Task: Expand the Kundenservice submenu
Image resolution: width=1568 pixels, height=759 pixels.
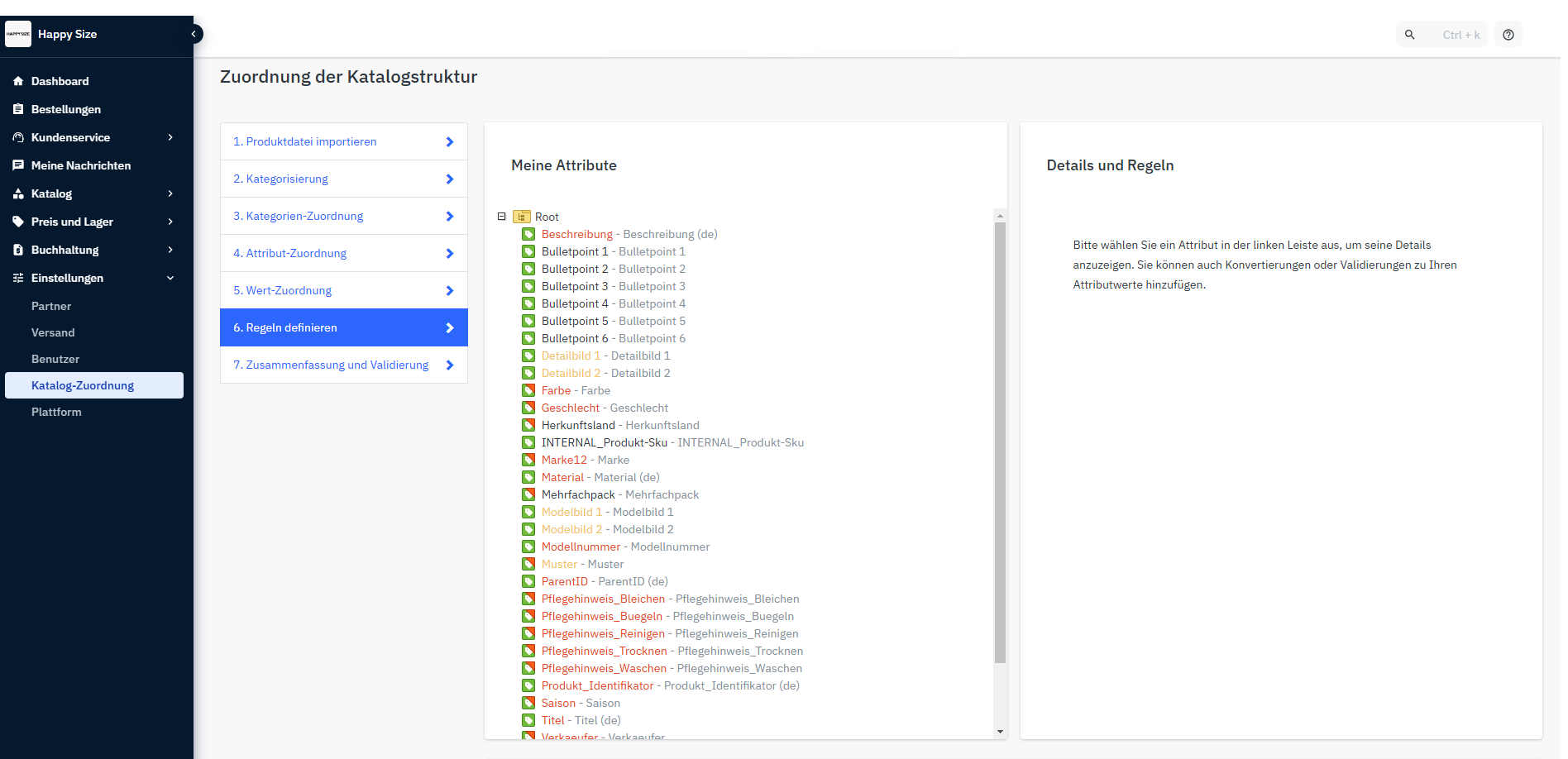Action: click(170, 137)
